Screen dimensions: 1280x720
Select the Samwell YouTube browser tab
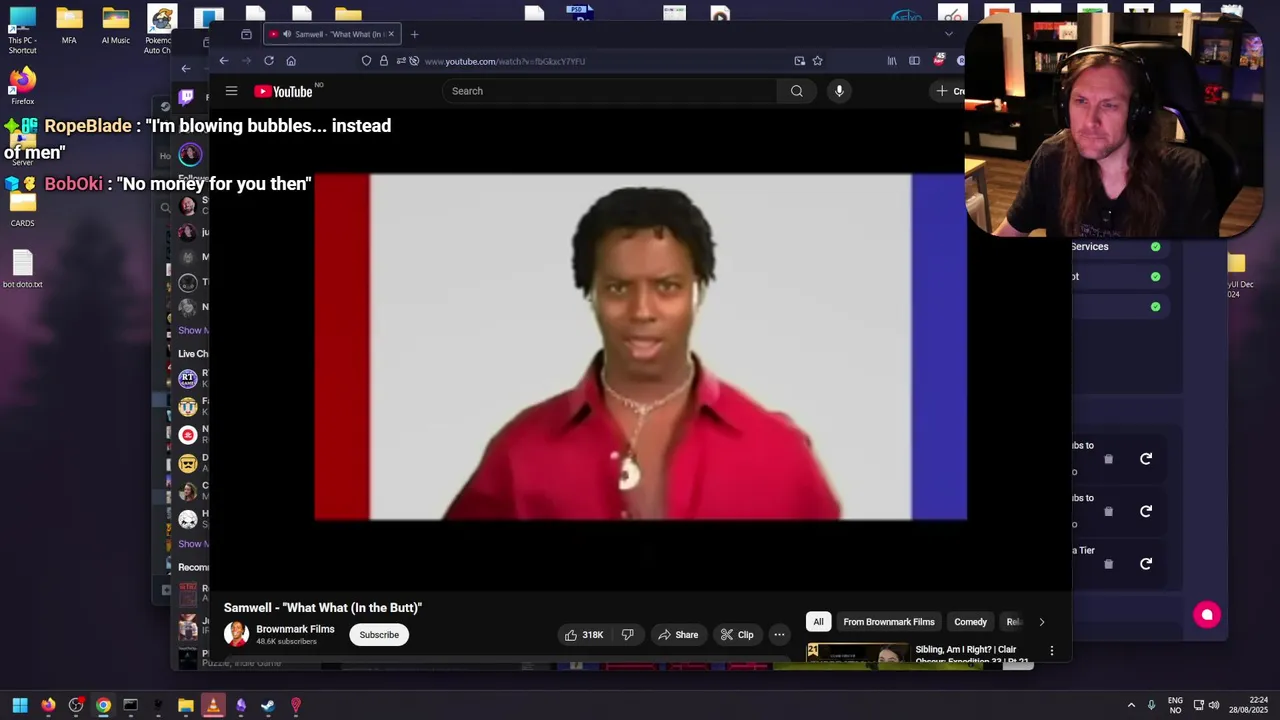click(x=332, y=34)
